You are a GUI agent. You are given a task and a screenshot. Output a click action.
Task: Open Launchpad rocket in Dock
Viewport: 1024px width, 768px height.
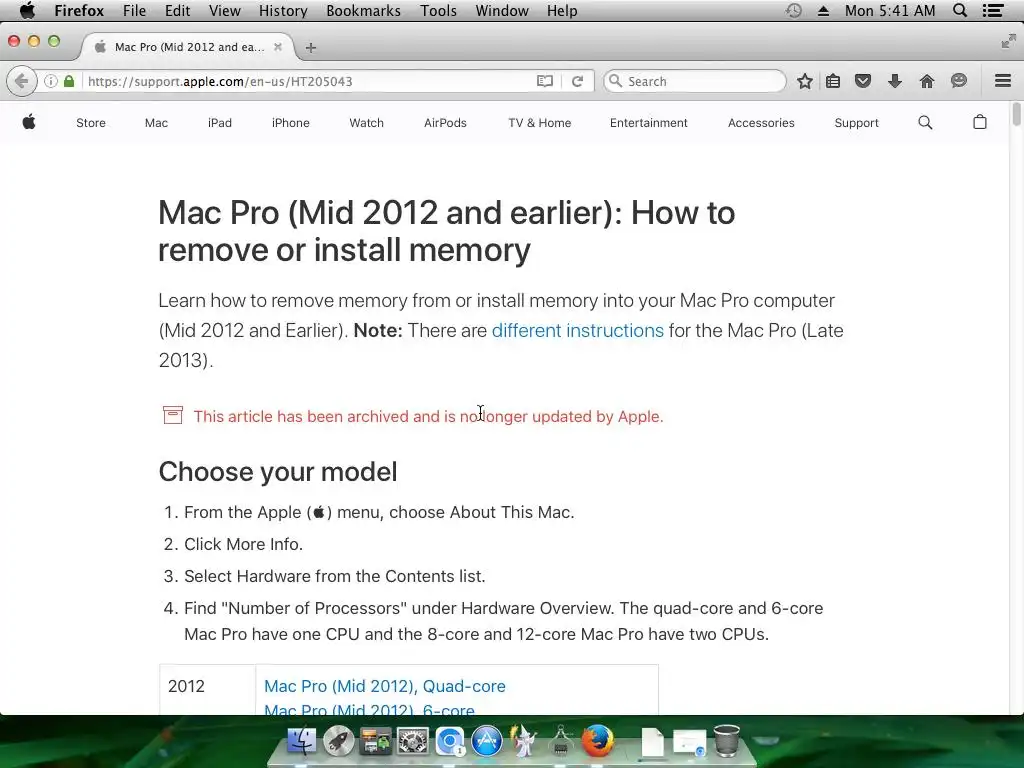pos(338,741)
